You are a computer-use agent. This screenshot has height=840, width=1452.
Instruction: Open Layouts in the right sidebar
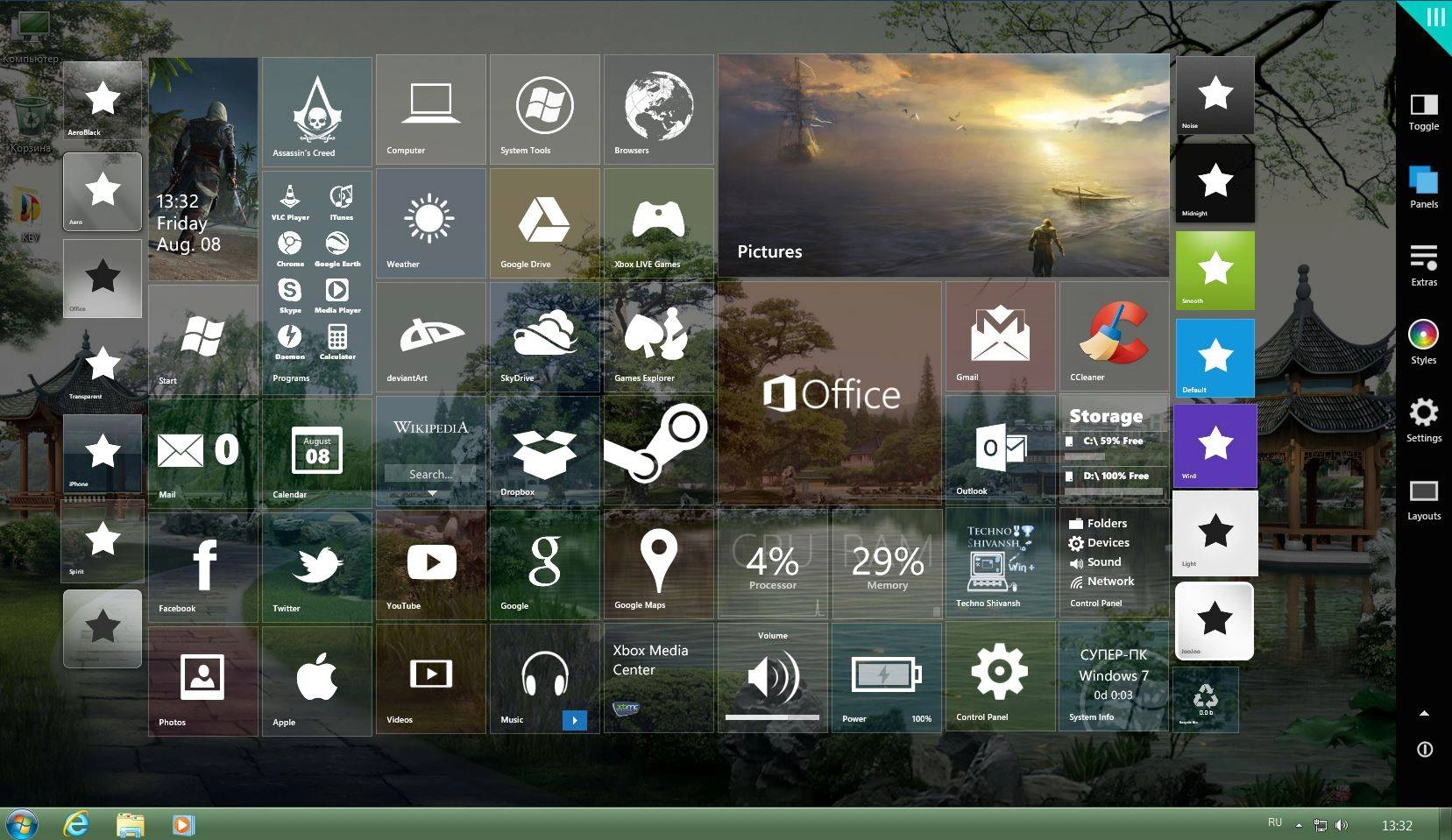point(1424,499)
